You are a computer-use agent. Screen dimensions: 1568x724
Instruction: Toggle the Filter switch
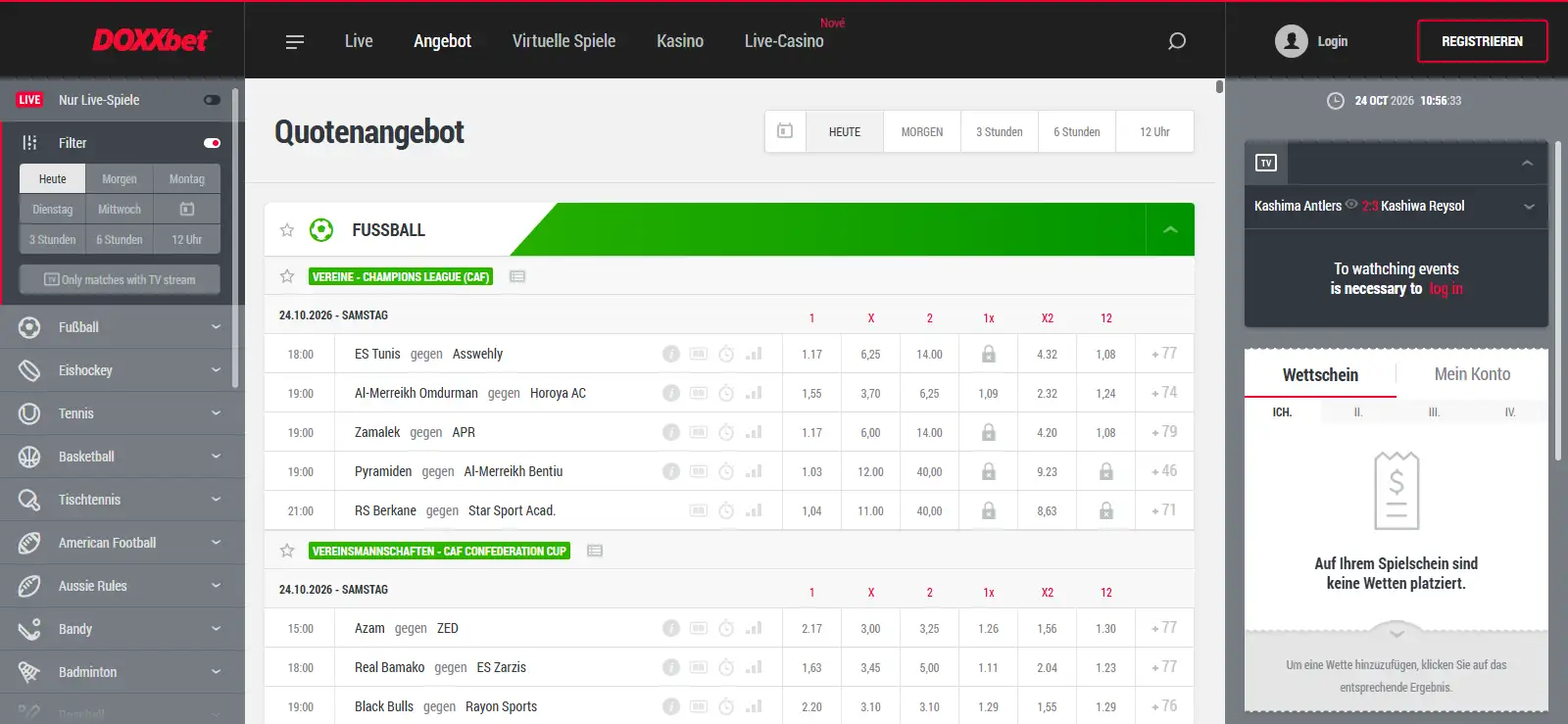tap(212, 143)
